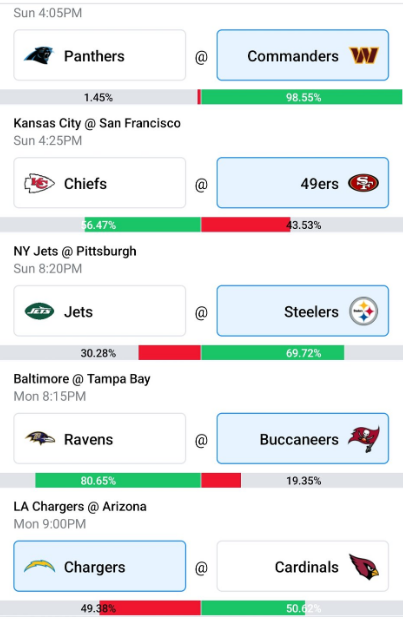
Task: Select Jets as the winner
Action: 99,311
